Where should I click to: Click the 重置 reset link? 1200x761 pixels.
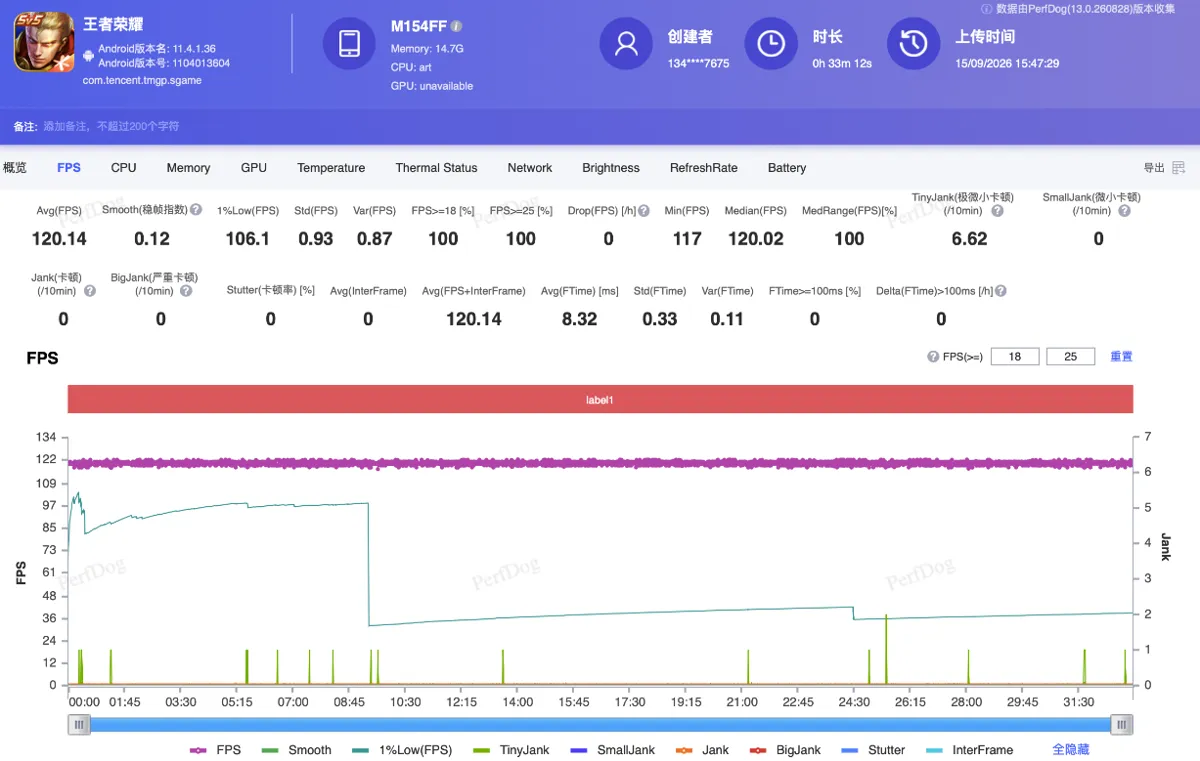(1121, 356)
